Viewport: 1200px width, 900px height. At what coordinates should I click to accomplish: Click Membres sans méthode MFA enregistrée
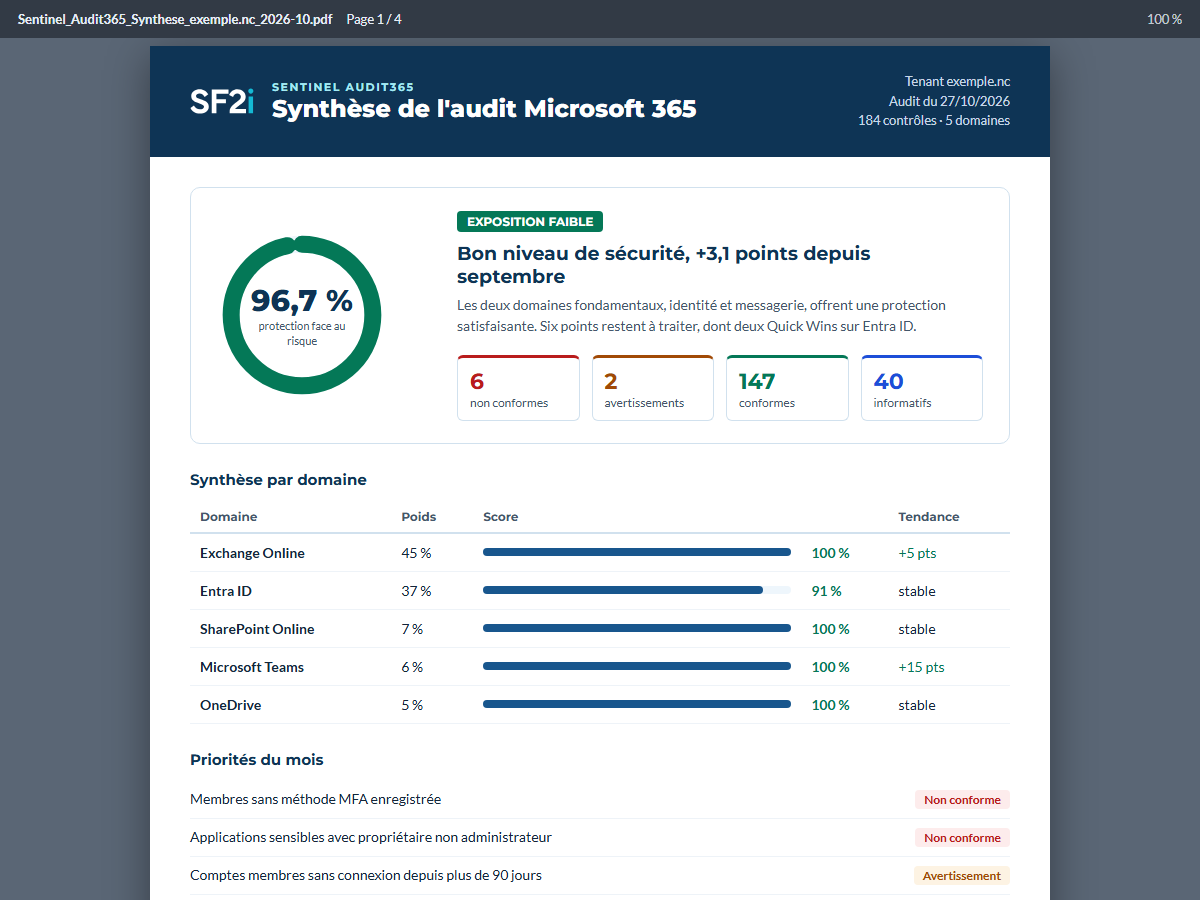(315, 799)
